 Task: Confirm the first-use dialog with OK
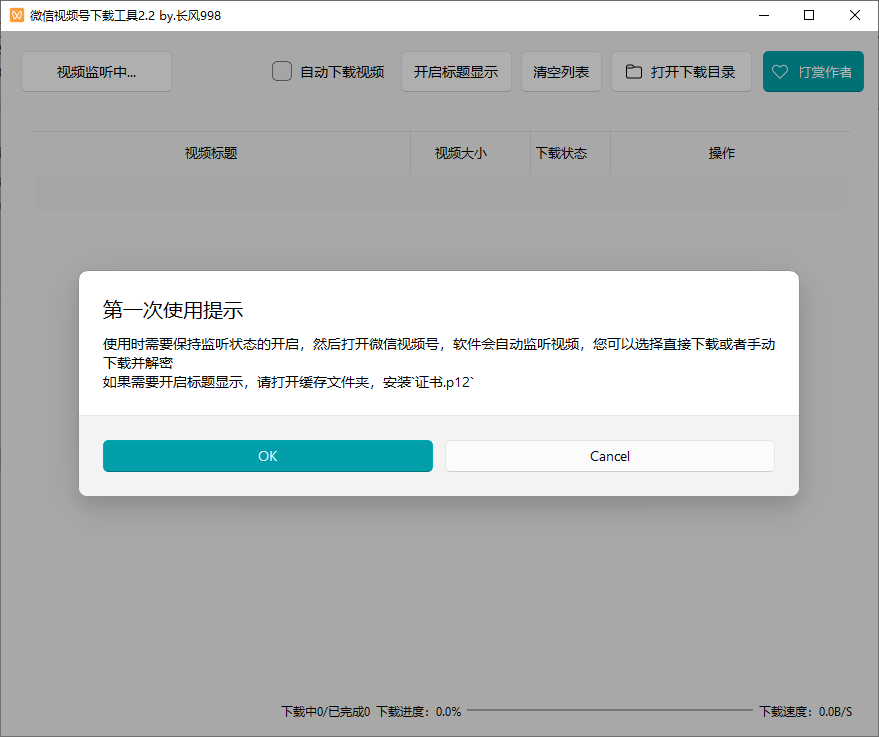pos(267,456)
